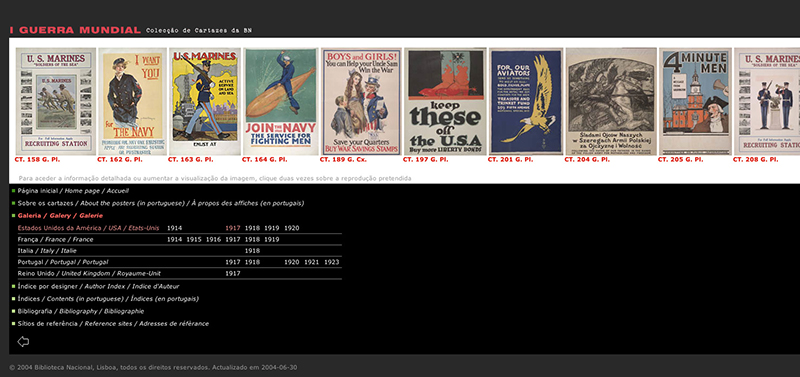The image size is (800, 377).
Task: Open France posters from 1918
Action: [253, 239]
